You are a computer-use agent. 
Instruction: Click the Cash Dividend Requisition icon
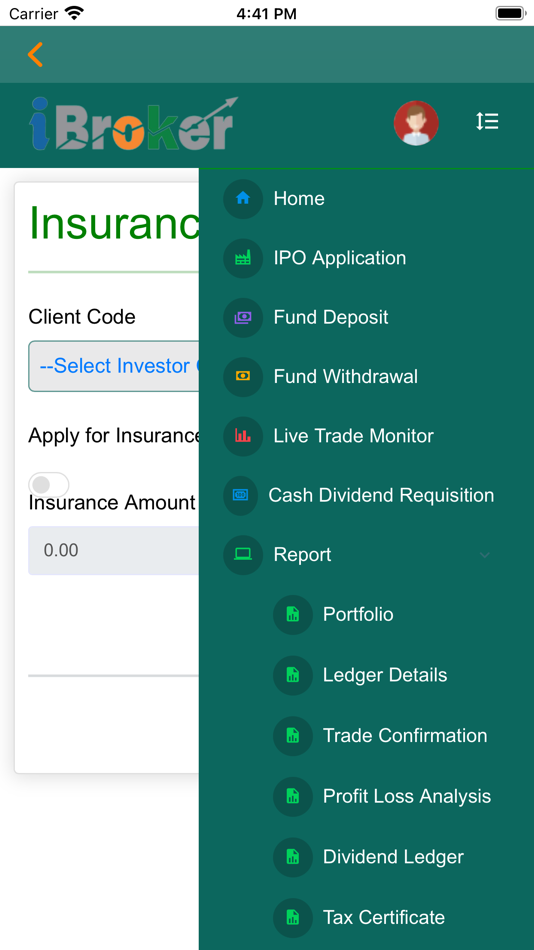click(241, 496)
